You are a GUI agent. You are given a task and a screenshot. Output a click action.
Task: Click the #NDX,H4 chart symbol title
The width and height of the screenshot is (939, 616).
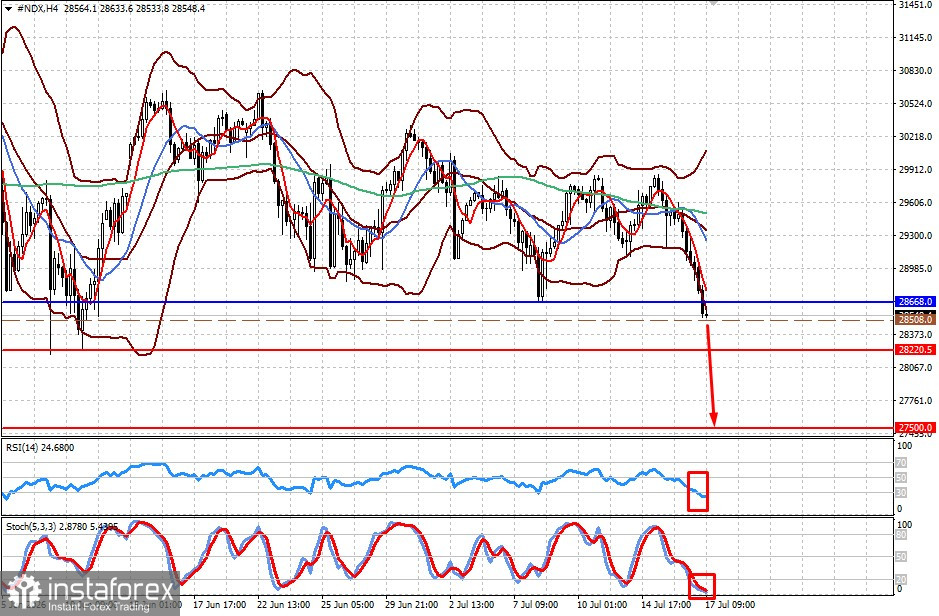coord(38,8)
